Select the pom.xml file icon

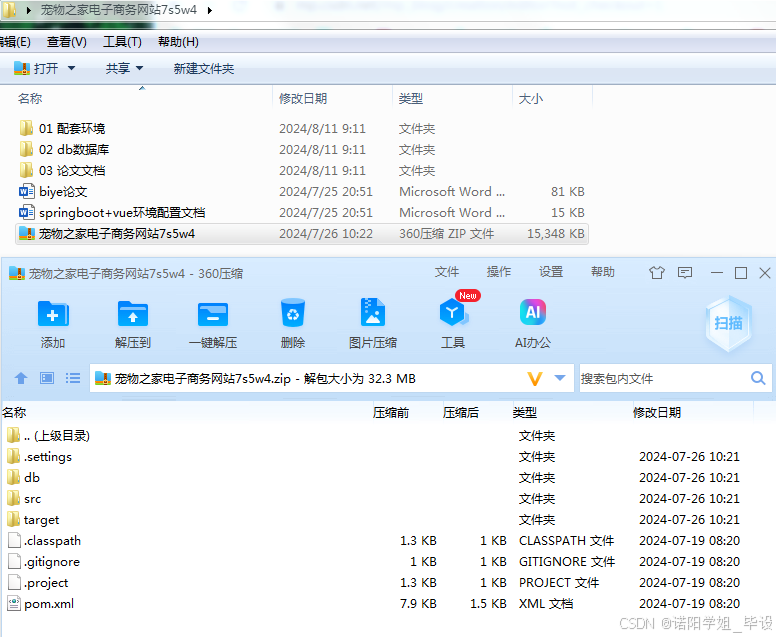pos(14,603)
